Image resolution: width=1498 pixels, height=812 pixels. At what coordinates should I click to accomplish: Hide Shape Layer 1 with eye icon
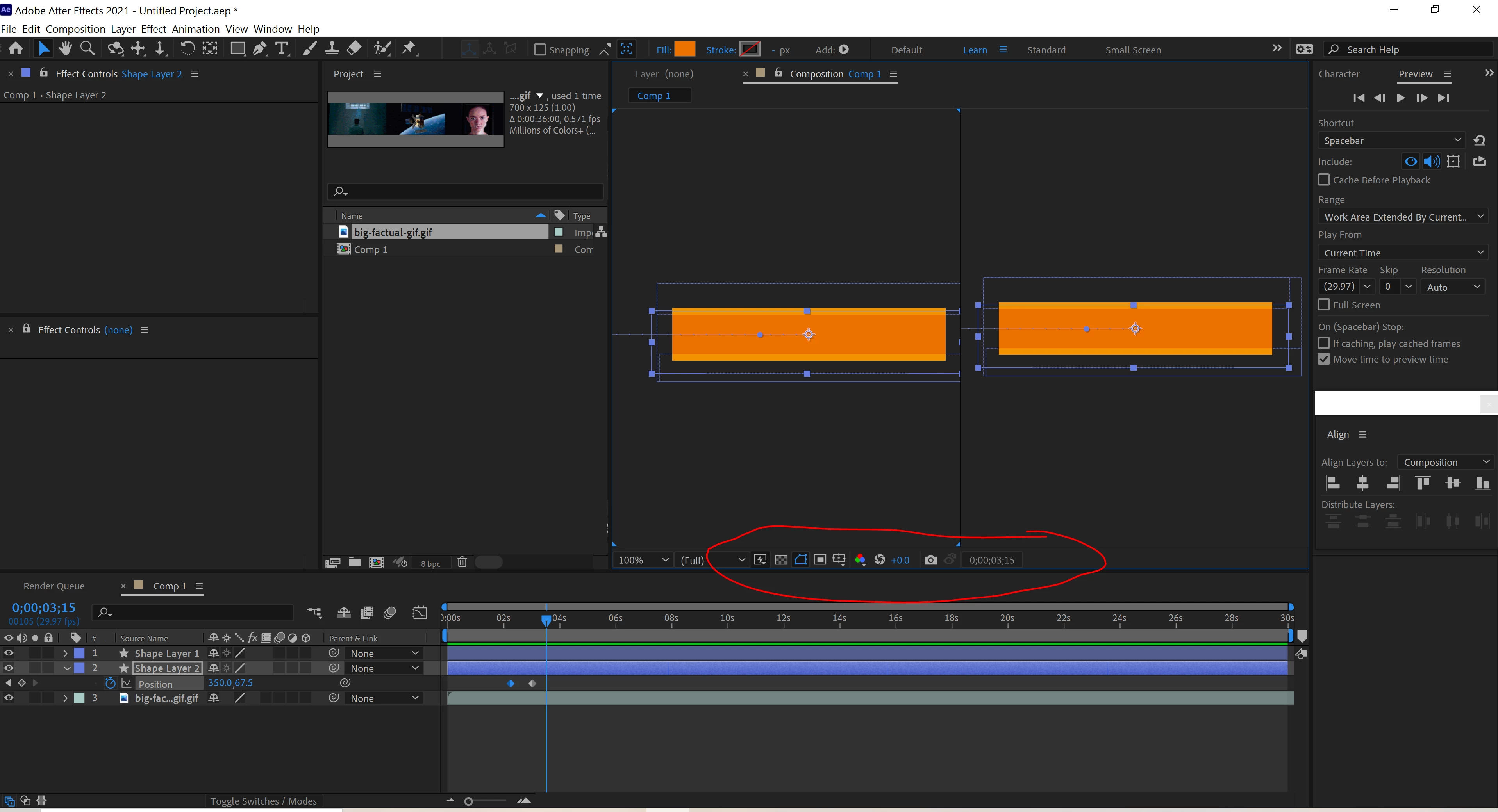pyautogui.click(x=9, y=653)
